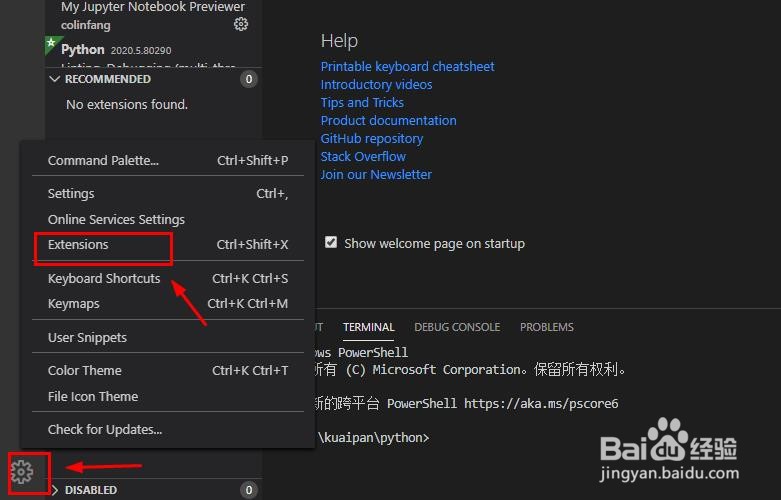
Task: Expand the DISABLED extensions section
Action: 55,490
